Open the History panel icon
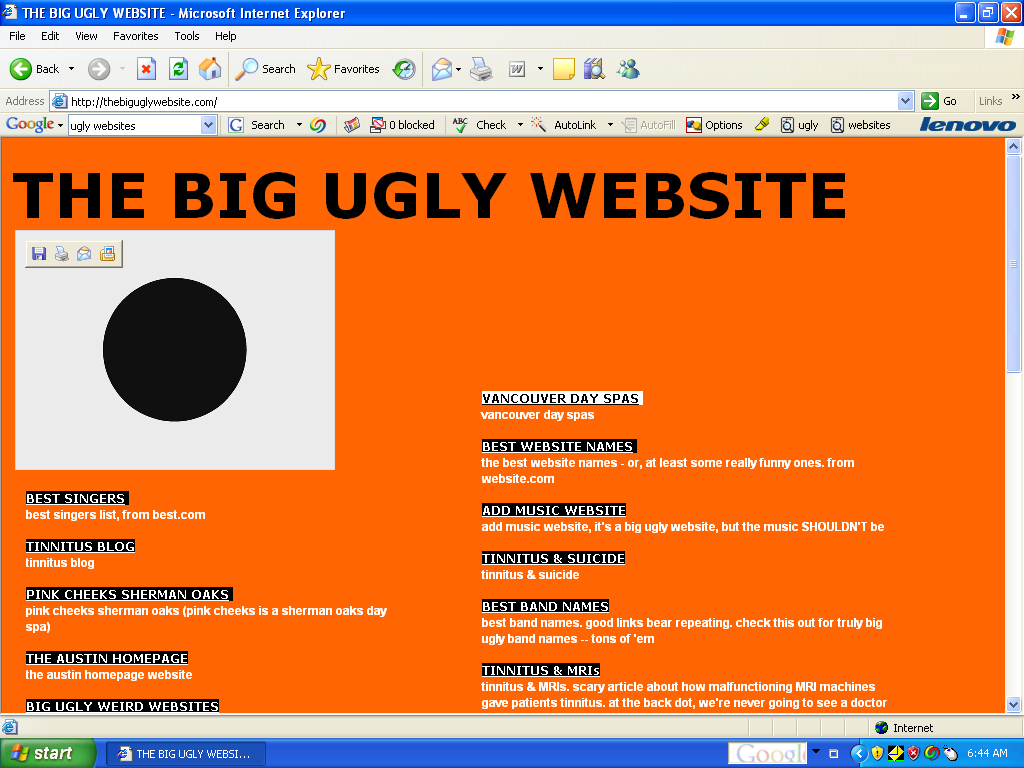The width and height of the screenshot is (1024, 768). (404, 69)
